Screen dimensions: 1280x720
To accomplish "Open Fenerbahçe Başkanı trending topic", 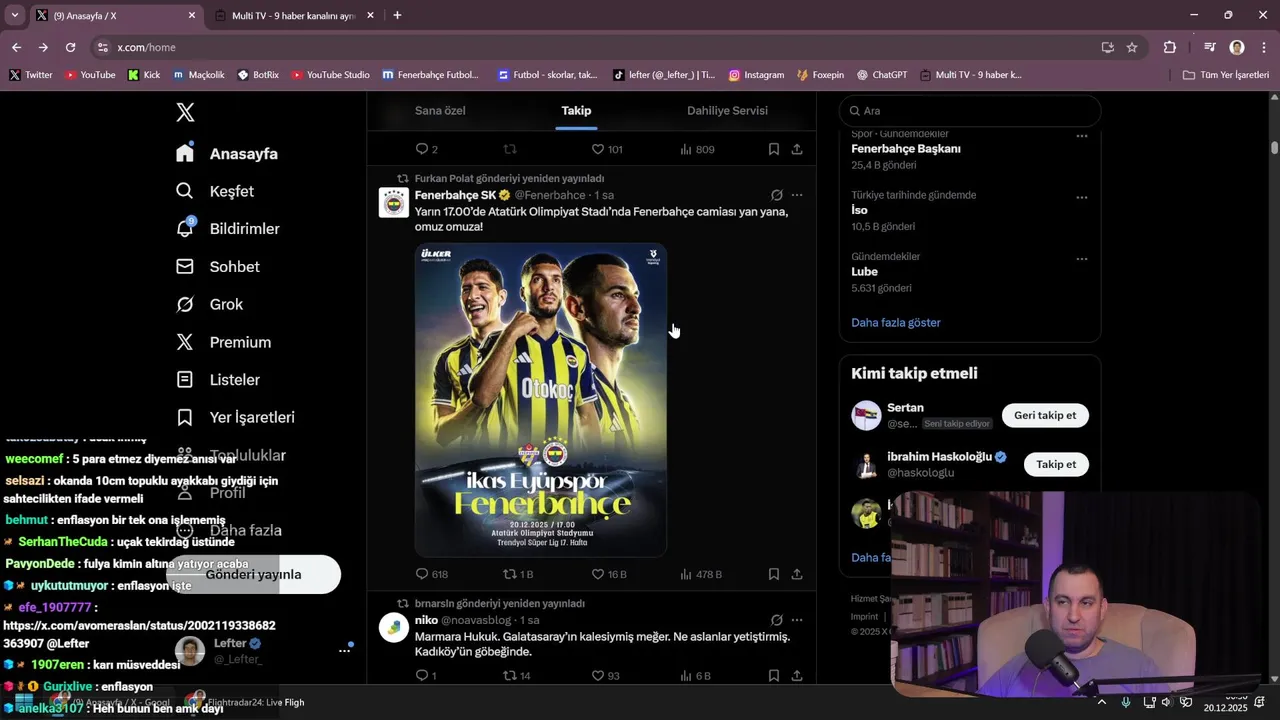I will tap(906, 149).
